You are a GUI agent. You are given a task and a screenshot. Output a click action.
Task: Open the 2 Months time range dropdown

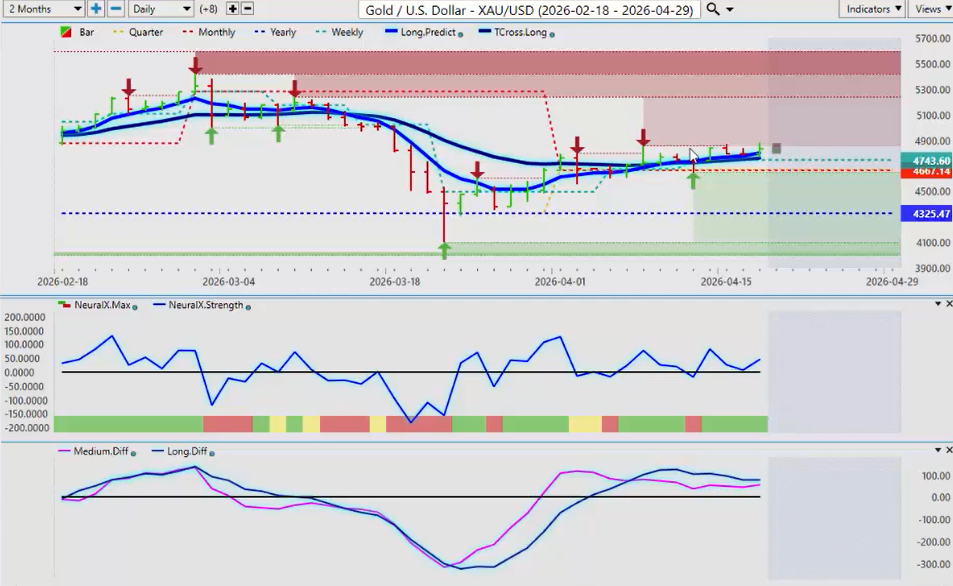click(43, 9)
